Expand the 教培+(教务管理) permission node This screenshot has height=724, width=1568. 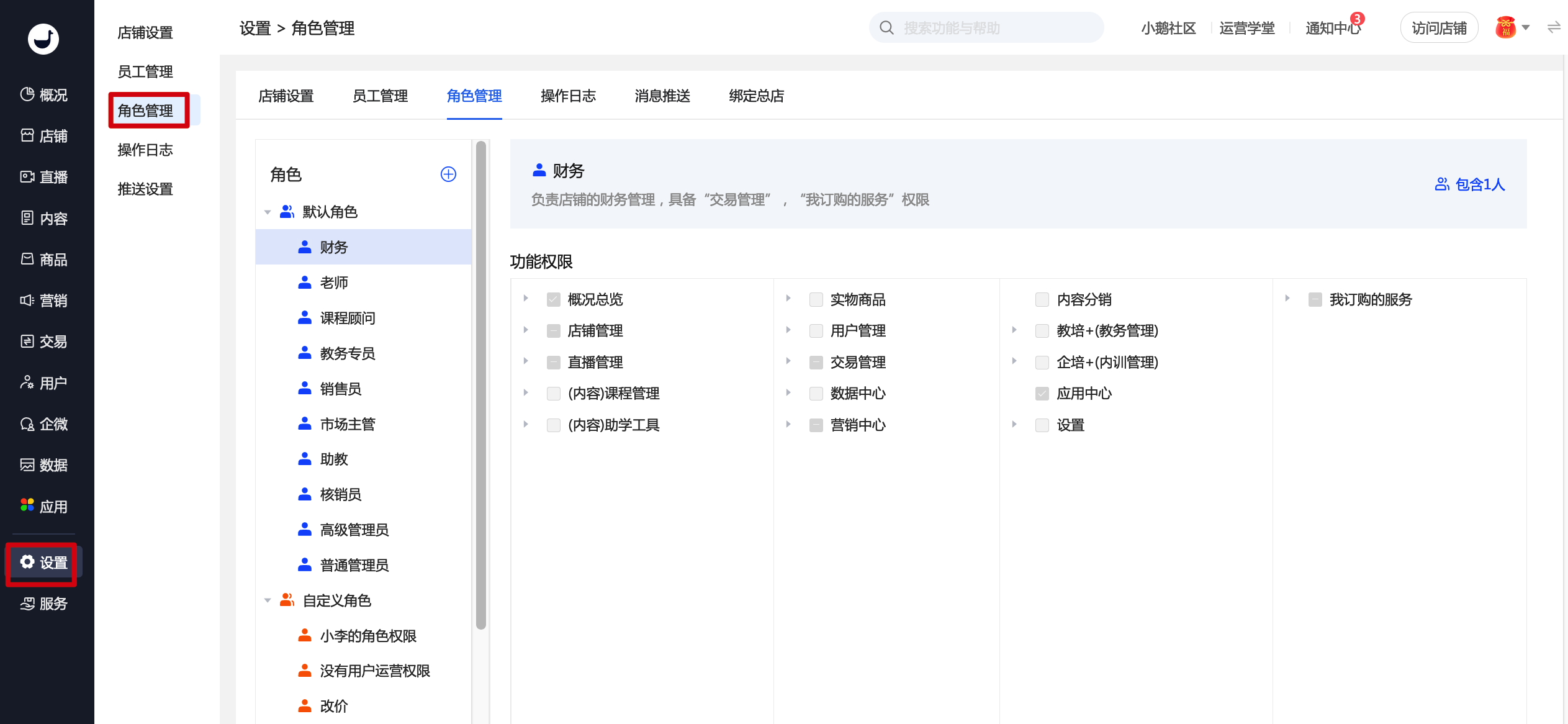(1014, 329)
